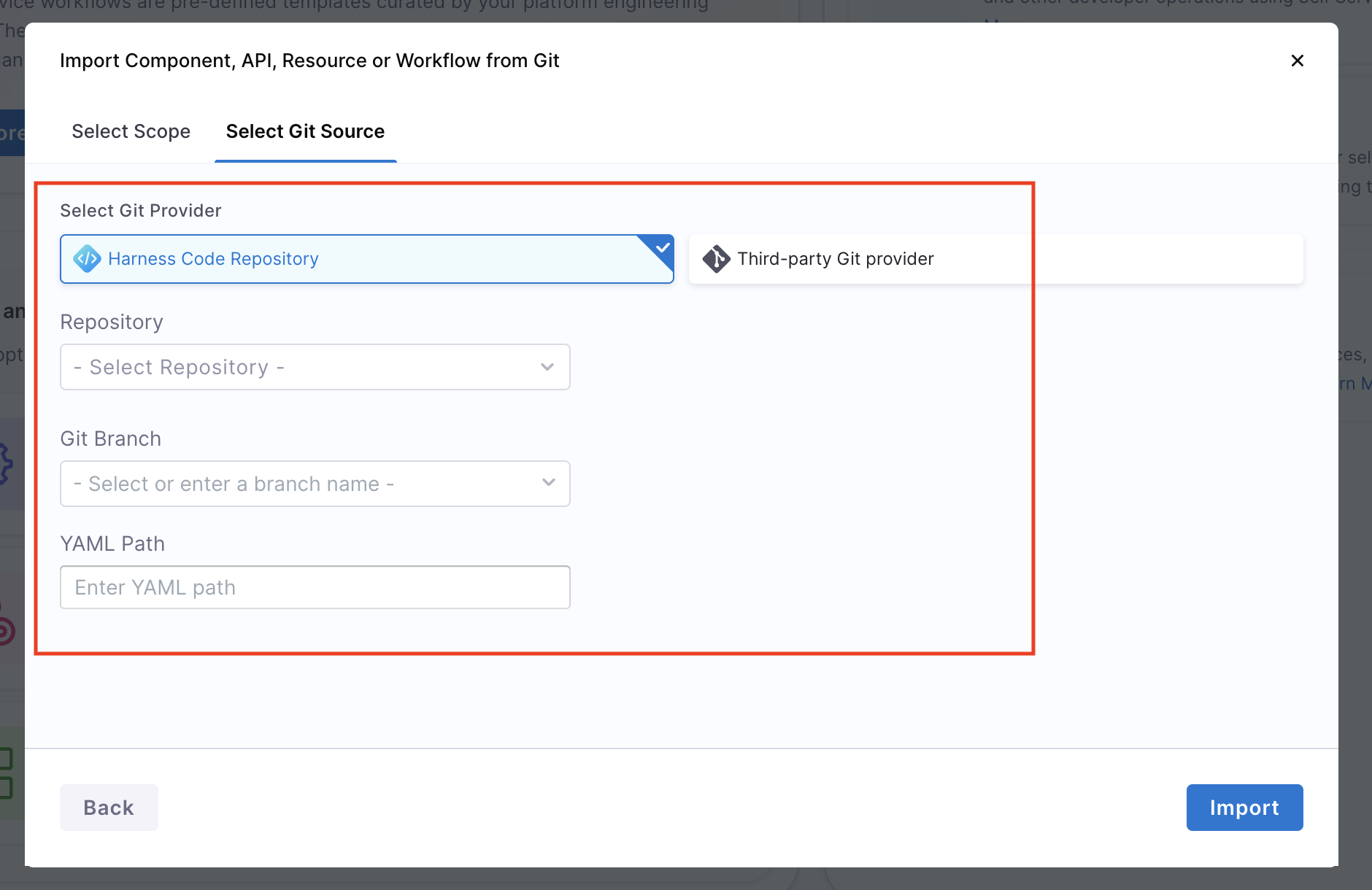Open the Select Git Source tab
This screenshot has width=1372, height=890.
(305, 131)
